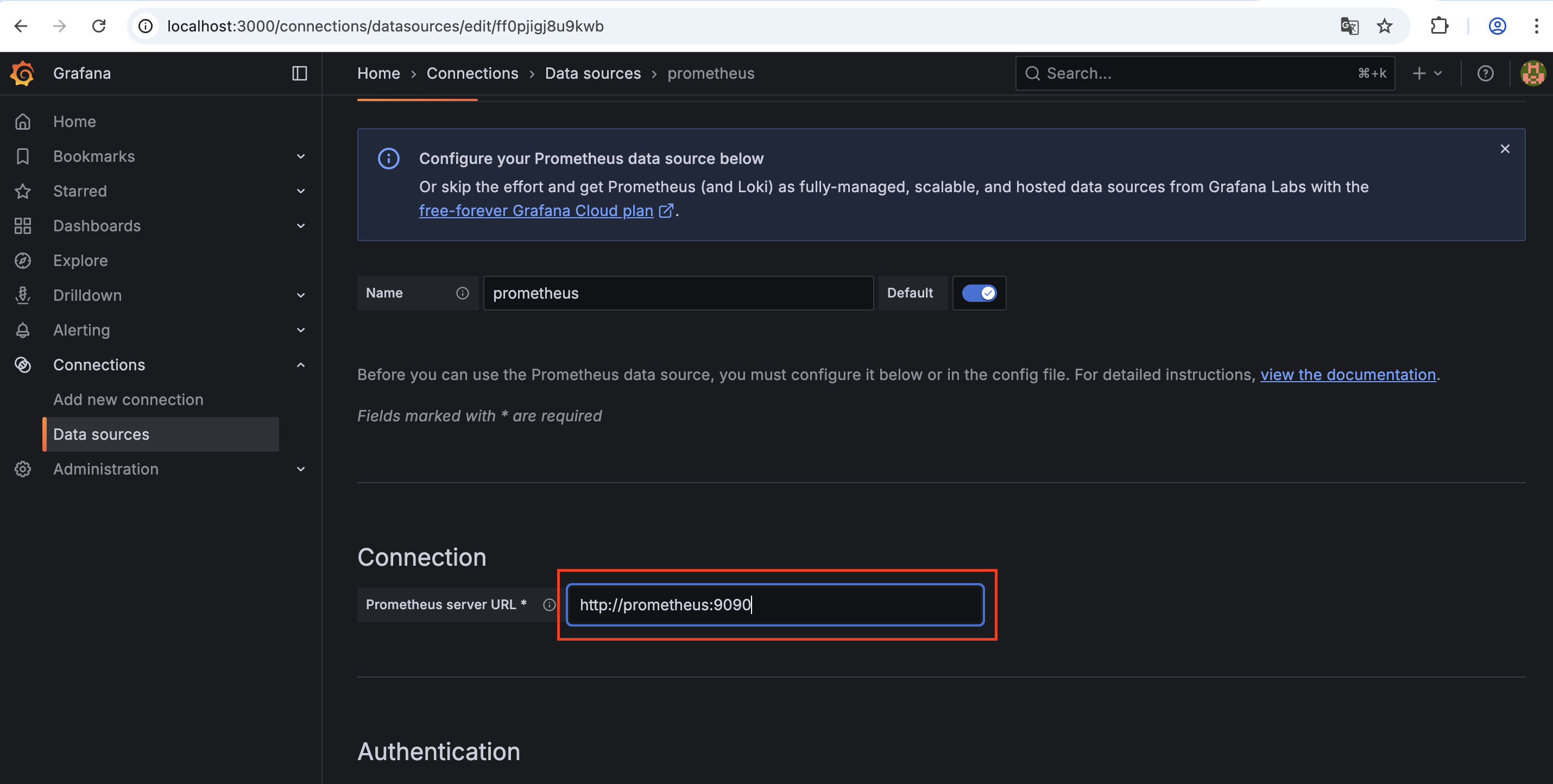Click the Grafana Search box
The height and width of the screenshot is (784, 1553).
1204,73
